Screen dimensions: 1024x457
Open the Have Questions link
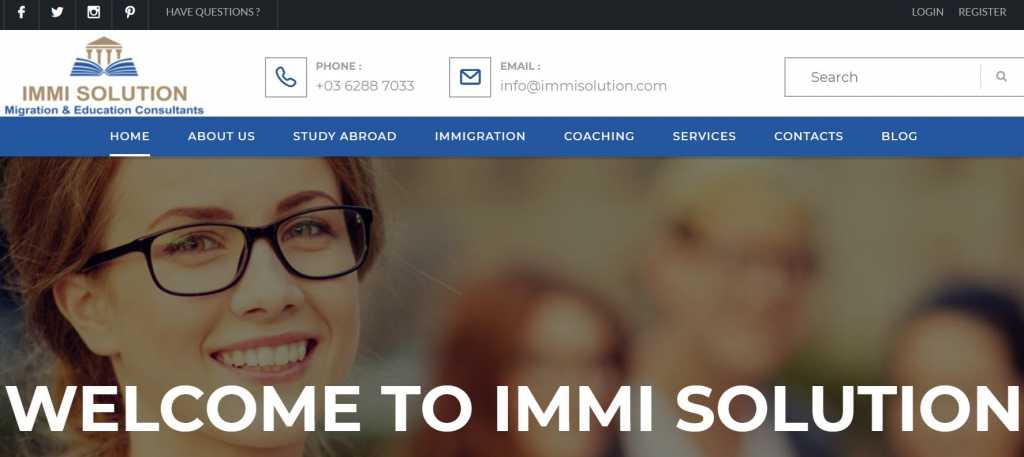pos(213,12)
